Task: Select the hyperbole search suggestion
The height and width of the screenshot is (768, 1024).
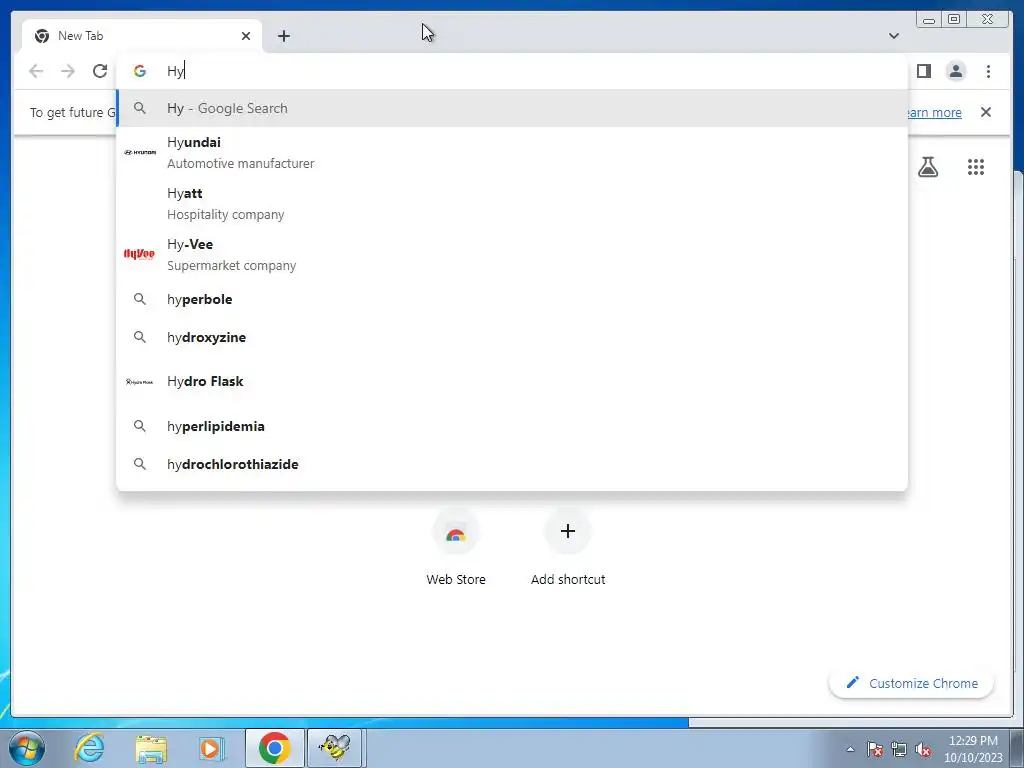Action: pos(512,299)
